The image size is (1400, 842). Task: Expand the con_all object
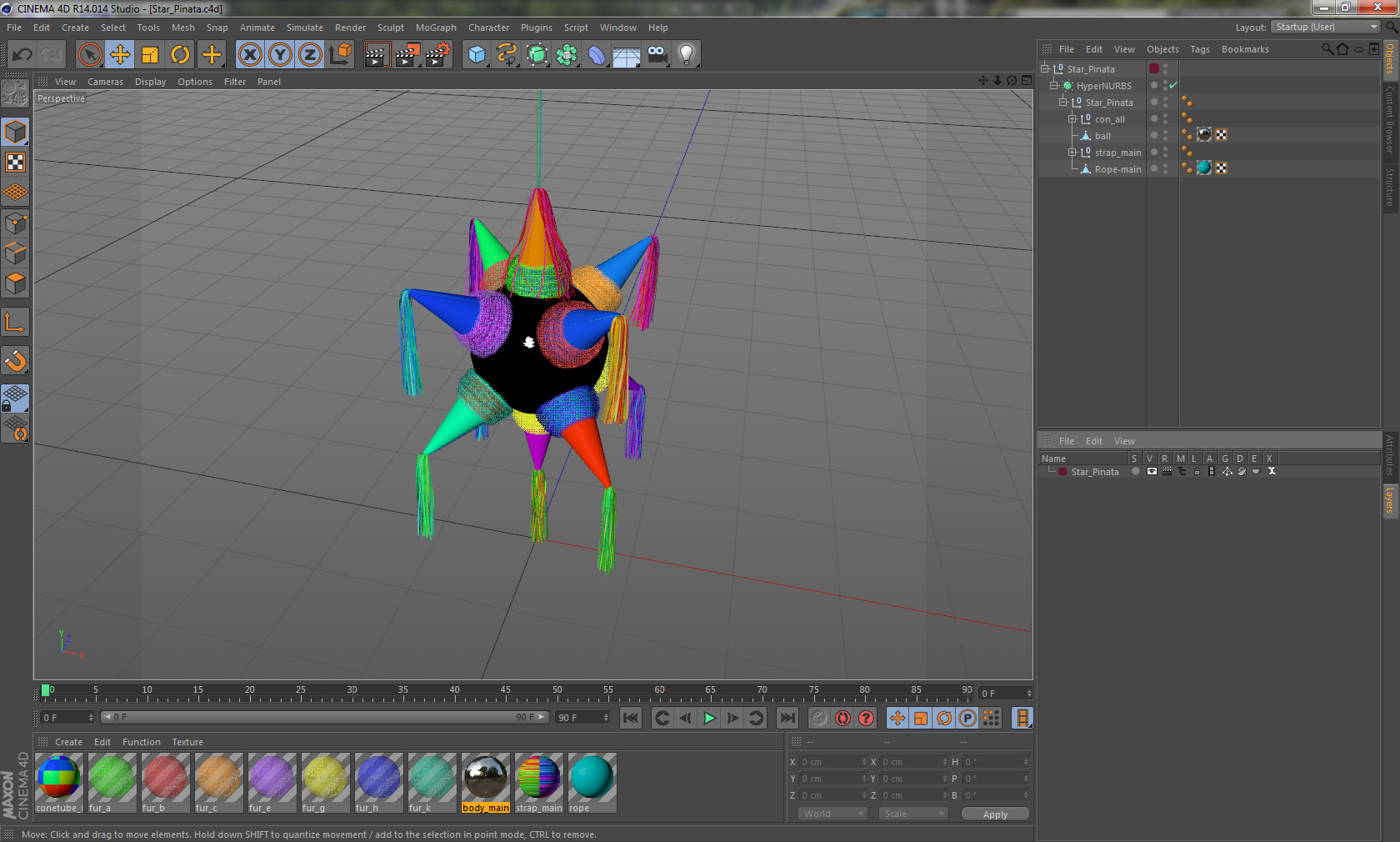tap(1072, 118)
